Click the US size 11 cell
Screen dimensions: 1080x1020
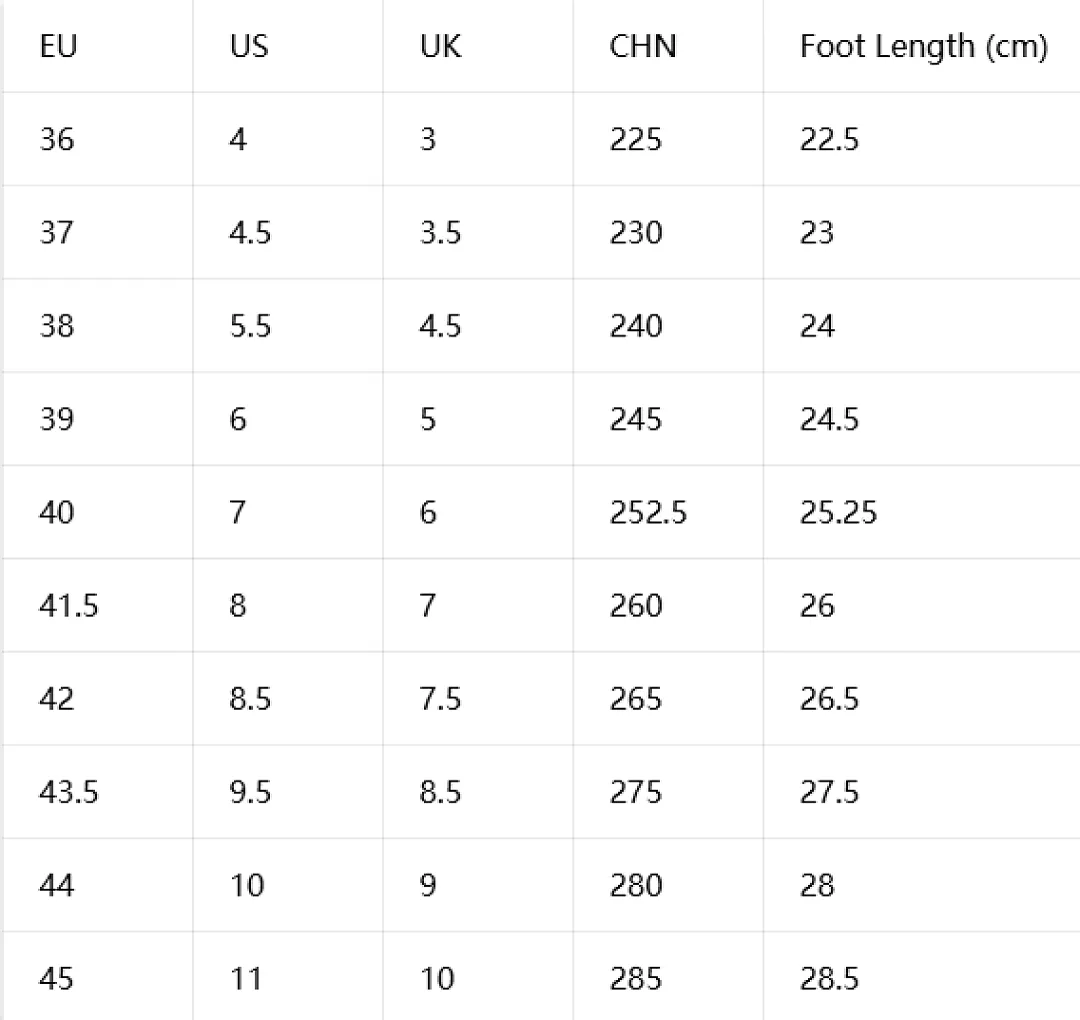click(288, 977)
